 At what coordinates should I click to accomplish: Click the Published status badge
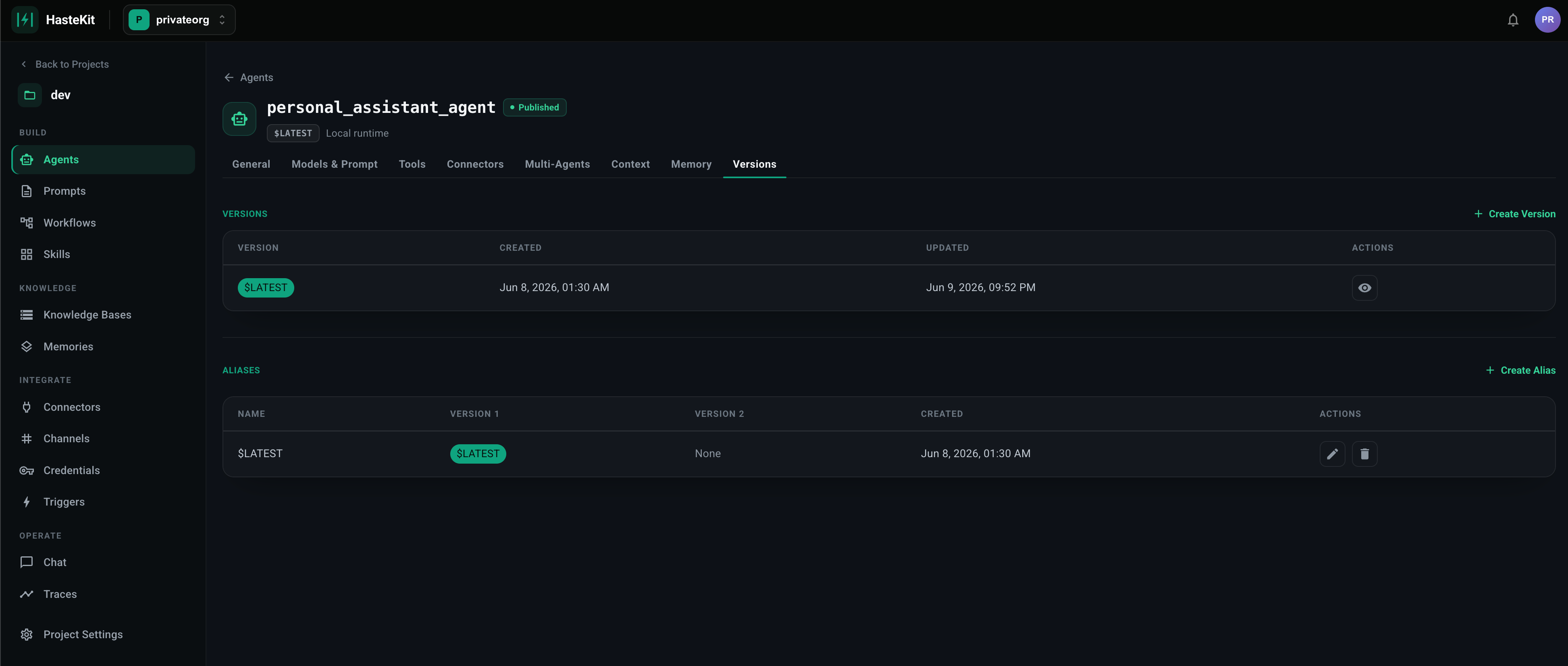pyautogui.click(x=534, y=107)
